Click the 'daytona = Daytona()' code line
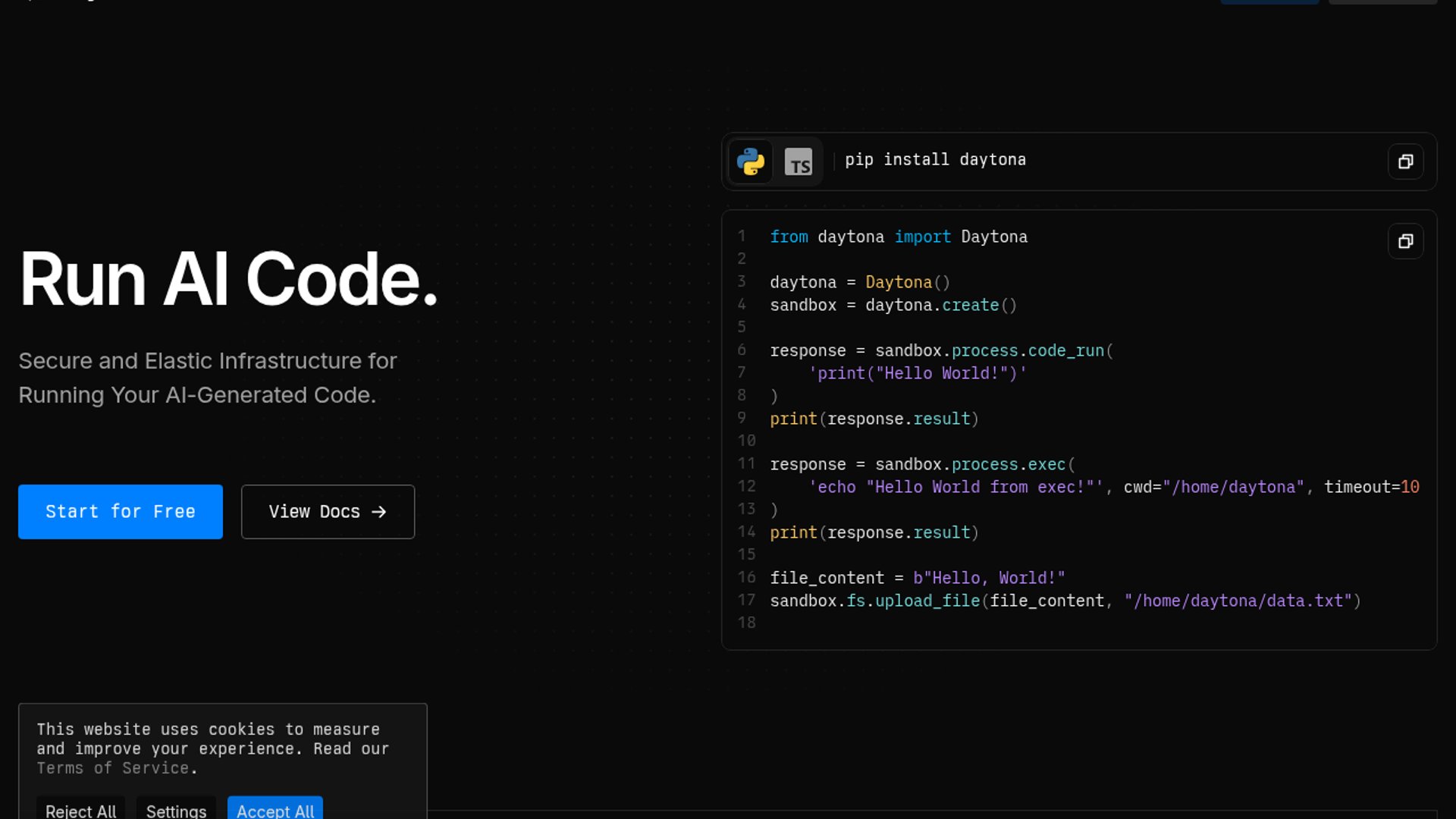The width and height of the screenshot is (1456, 819). (859, 282)
